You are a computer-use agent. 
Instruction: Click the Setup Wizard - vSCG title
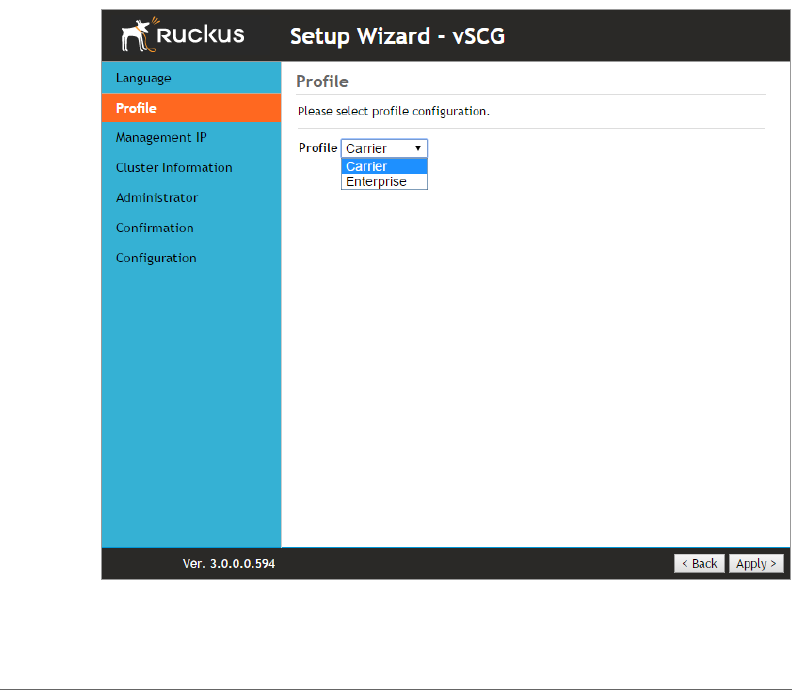[x=397, y=36]
